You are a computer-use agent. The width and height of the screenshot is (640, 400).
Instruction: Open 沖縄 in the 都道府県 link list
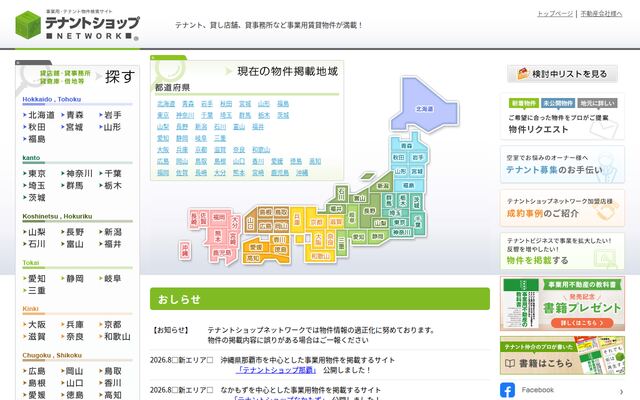pyautogui.click(x=302, y=173)
